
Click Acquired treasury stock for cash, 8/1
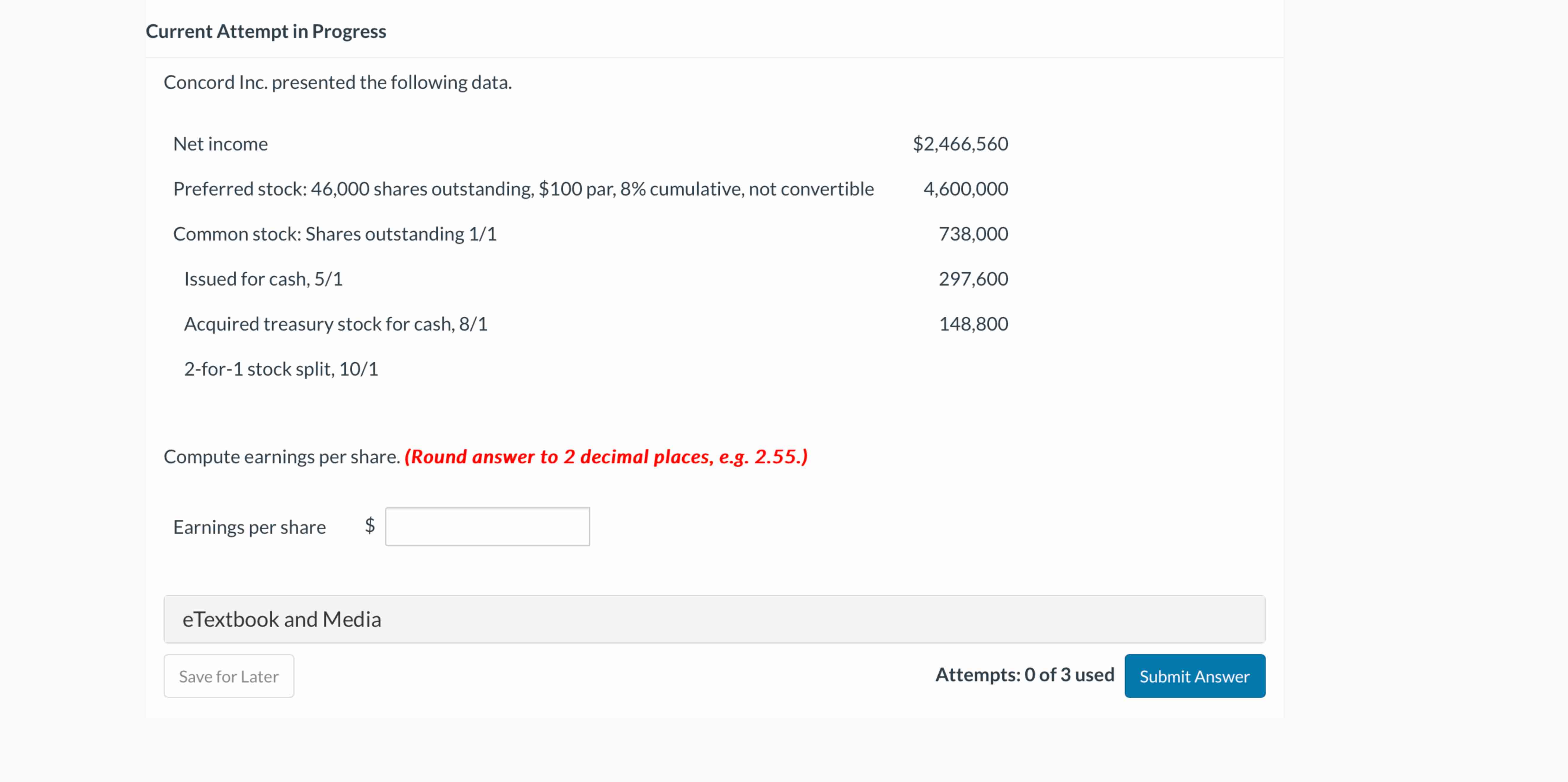[x=336, y=324]
